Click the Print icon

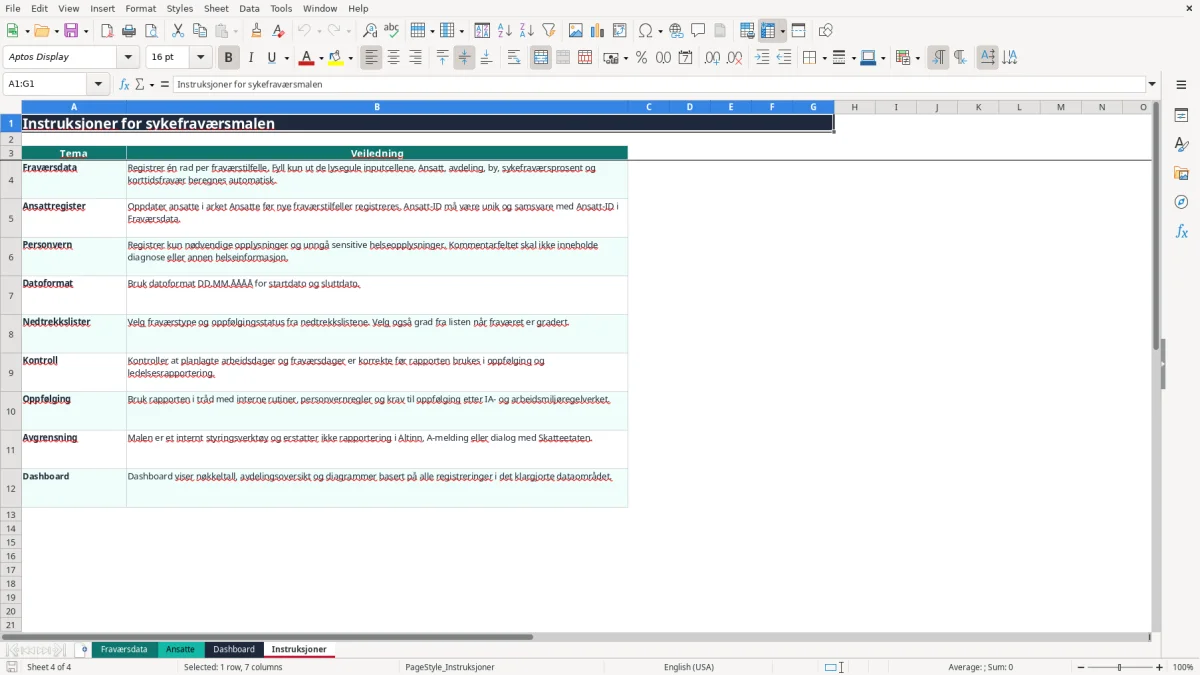click(x=129, y=30)
